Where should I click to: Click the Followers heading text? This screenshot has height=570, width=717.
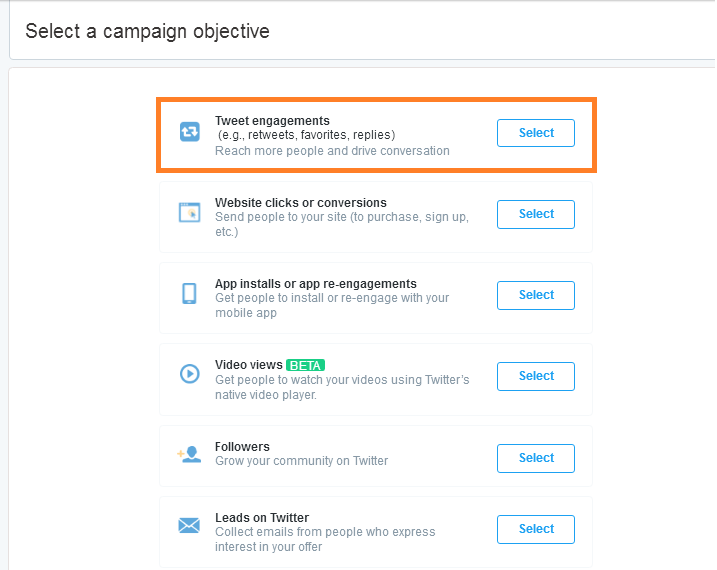tap(242, 447)
